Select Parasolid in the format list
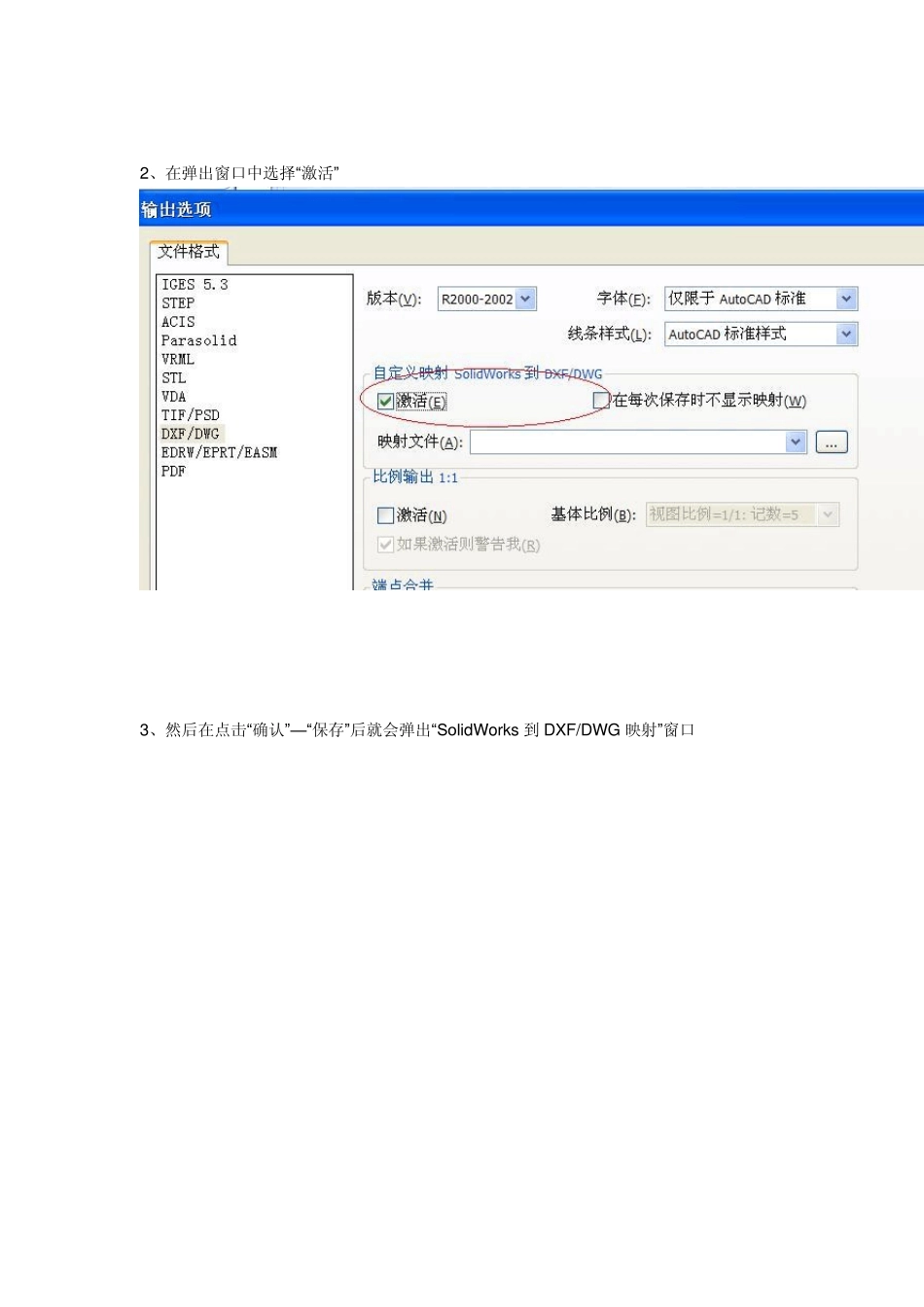The width and height of the screenshot is (924, 1307). 198,340
